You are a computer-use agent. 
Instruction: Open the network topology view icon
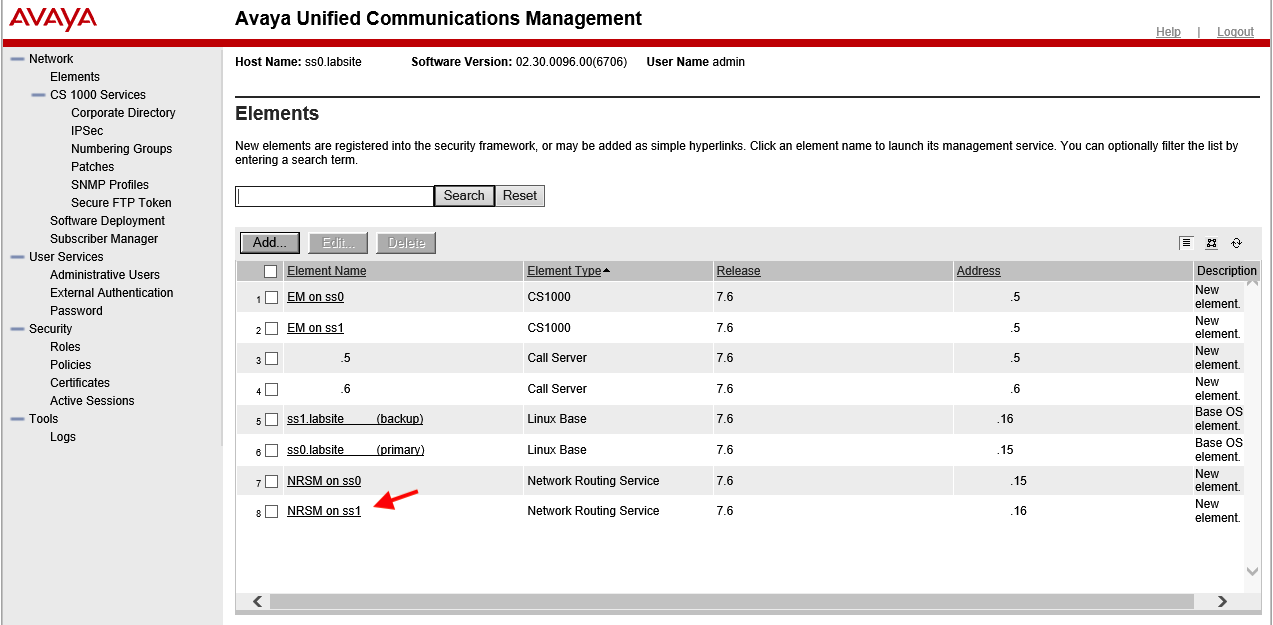[x=1211, y=243]
